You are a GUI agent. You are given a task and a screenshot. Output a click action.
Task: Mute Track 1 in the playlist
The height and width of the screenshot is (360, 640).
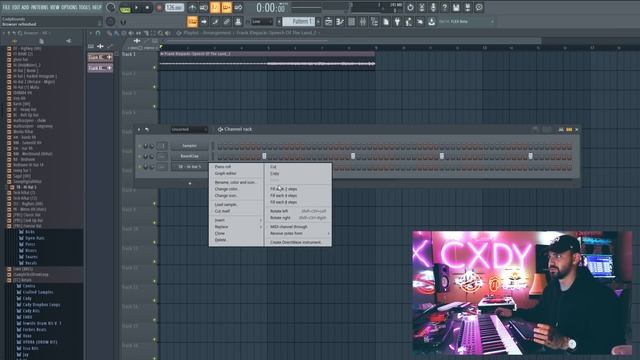click(154, 67)
